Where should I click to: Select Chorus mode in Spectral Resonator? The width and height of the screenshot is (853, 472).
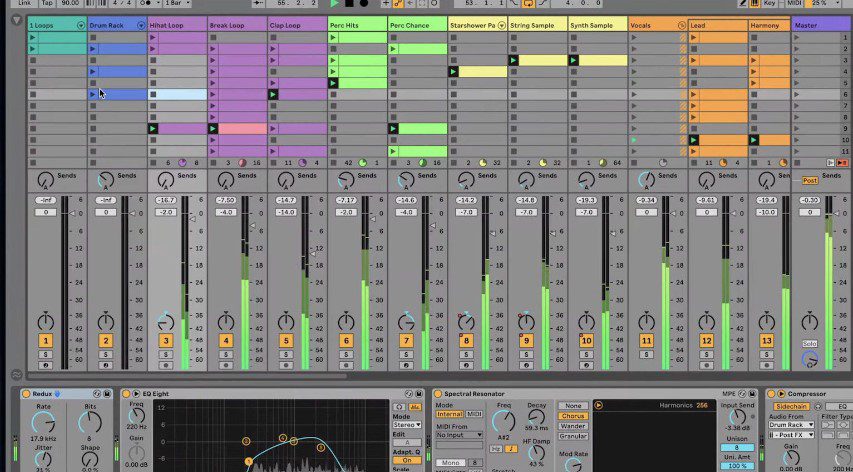tap(573, 415)
